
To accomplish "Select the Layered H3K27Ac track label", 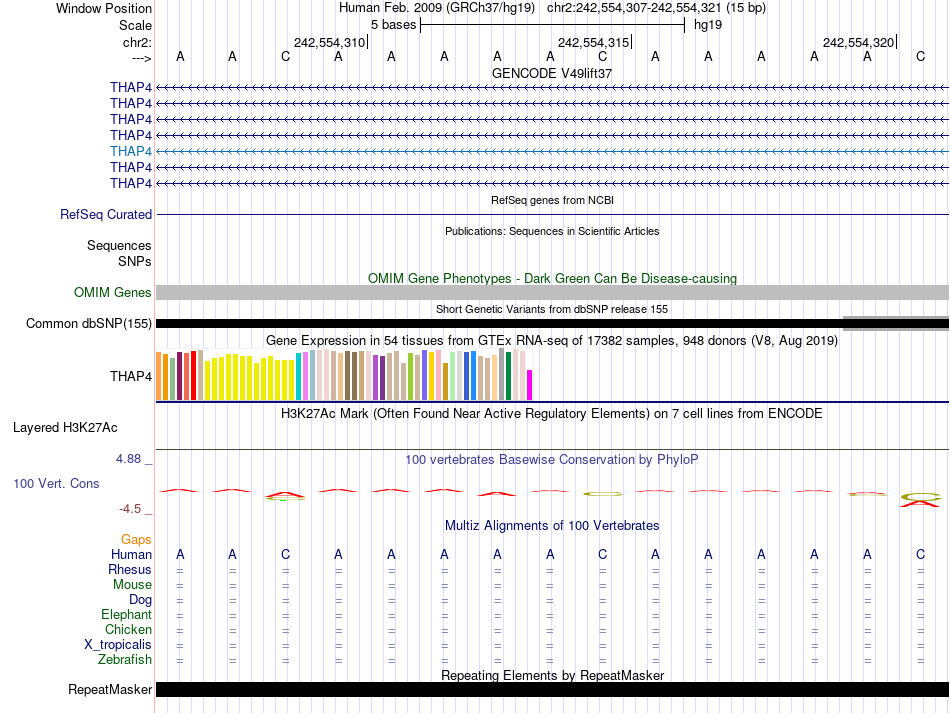I will coord(65,427).
